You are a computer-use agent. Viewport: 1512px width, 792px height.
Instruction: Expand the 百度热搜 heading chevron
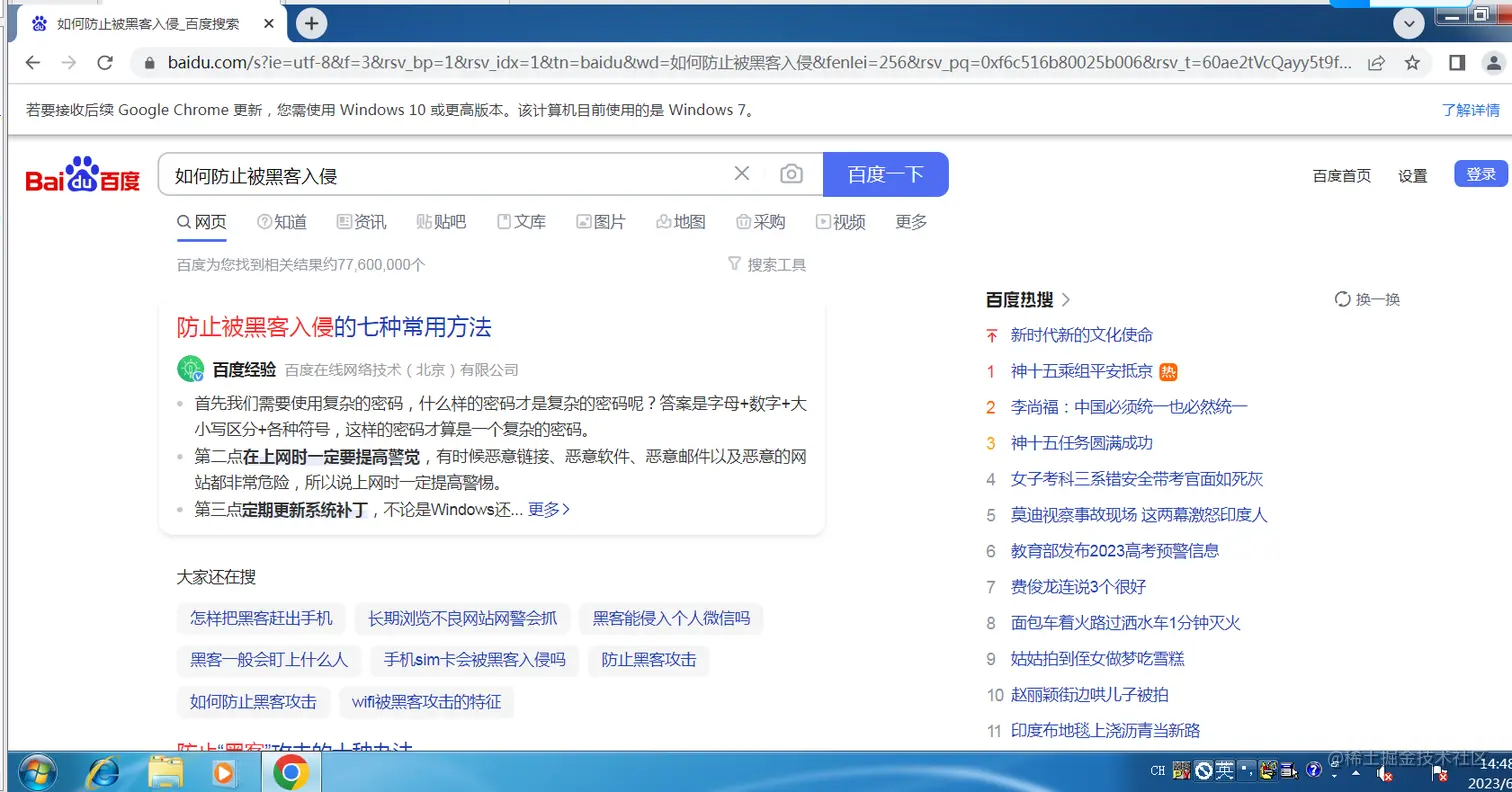(1065, 299)
